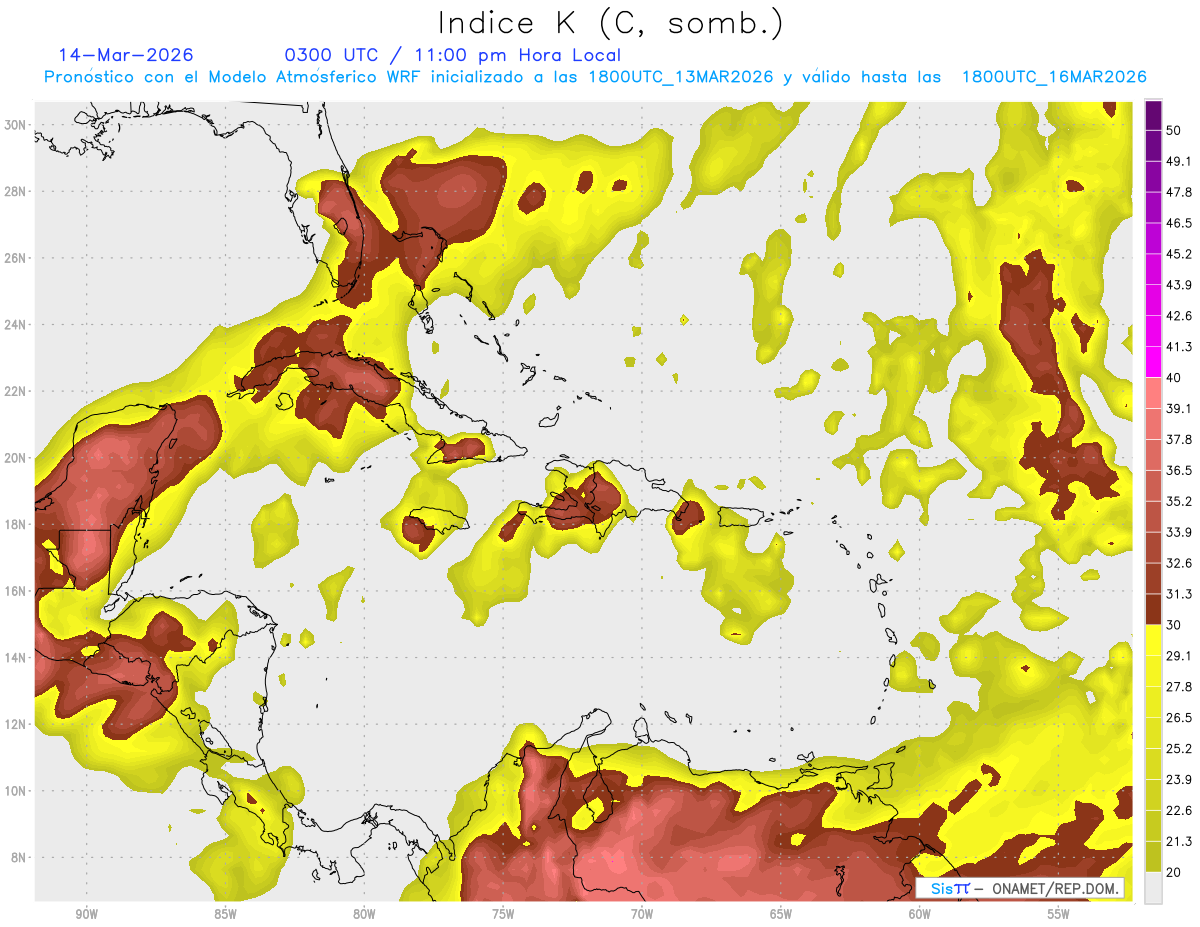This screenshot has height=927, width=1200.
Task: Click the 12N latitude axis label
Action: (16, 724)
